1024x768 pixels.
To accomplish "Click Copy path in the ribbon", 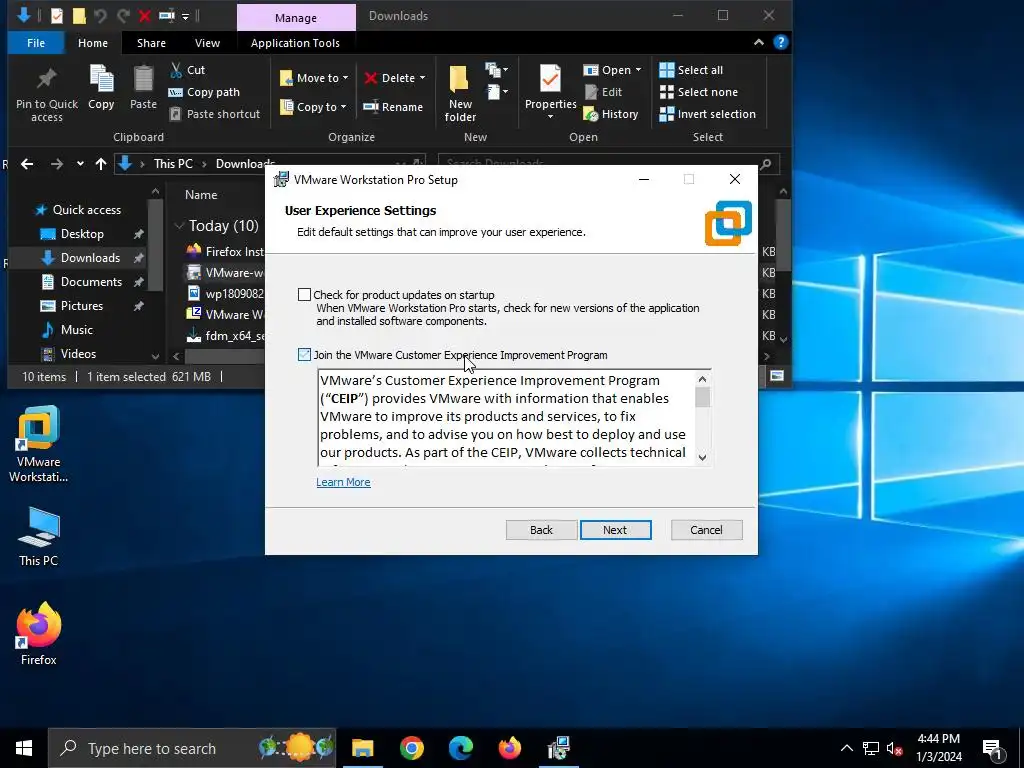I will 204,92.
